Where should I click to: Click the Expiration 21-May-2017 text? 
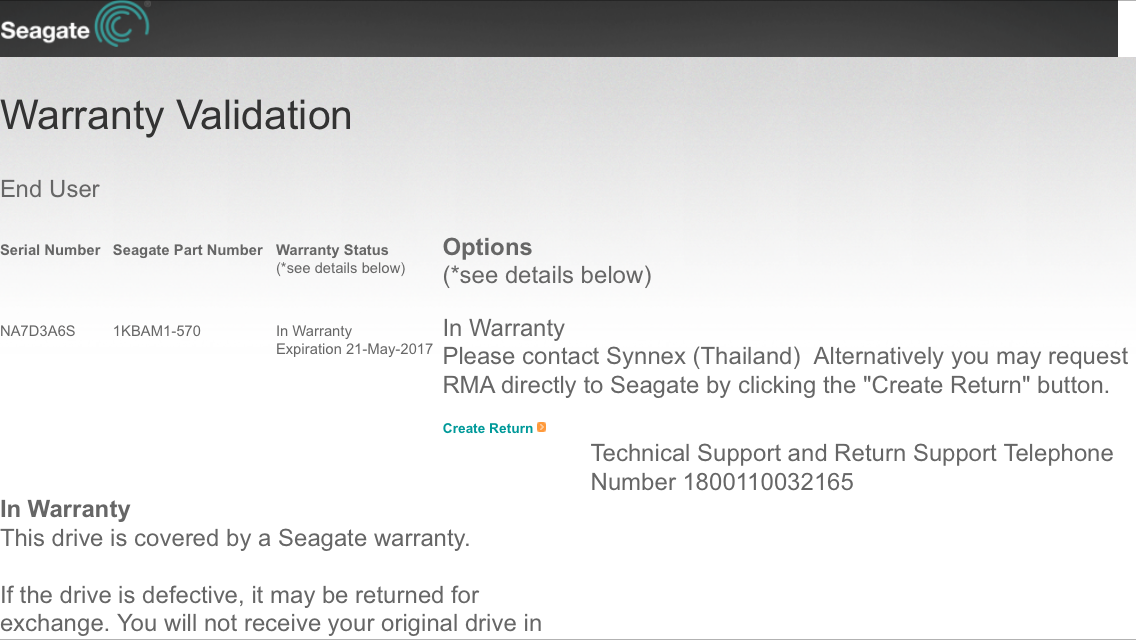click(x=354, y=349)
